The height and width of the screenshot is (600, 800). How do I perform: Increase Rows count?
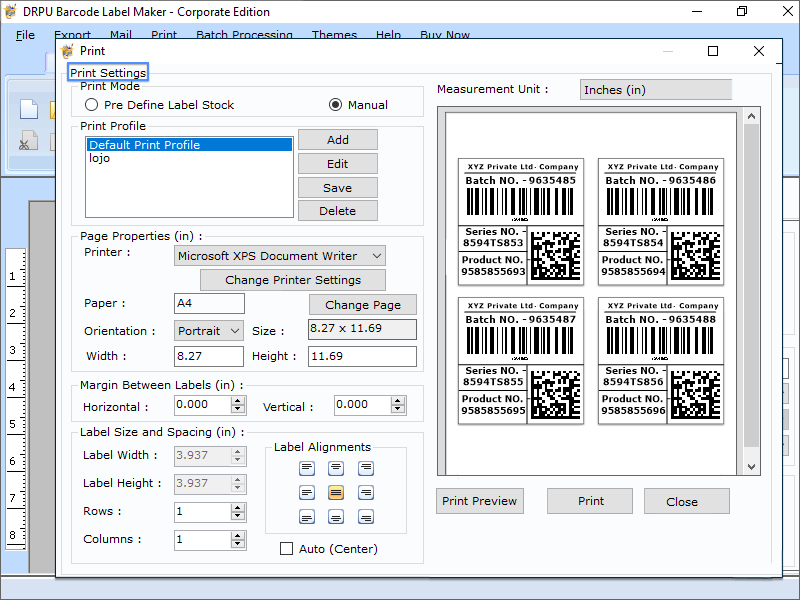(x=238, y=508)
